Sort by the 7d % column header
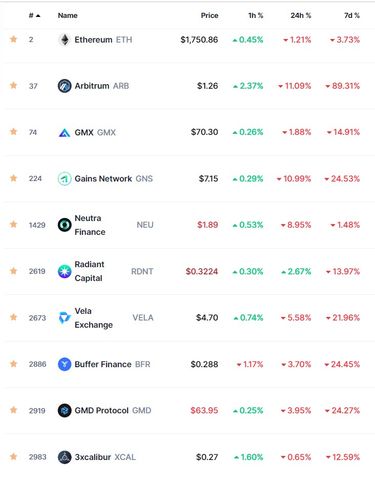 (352, 15)
